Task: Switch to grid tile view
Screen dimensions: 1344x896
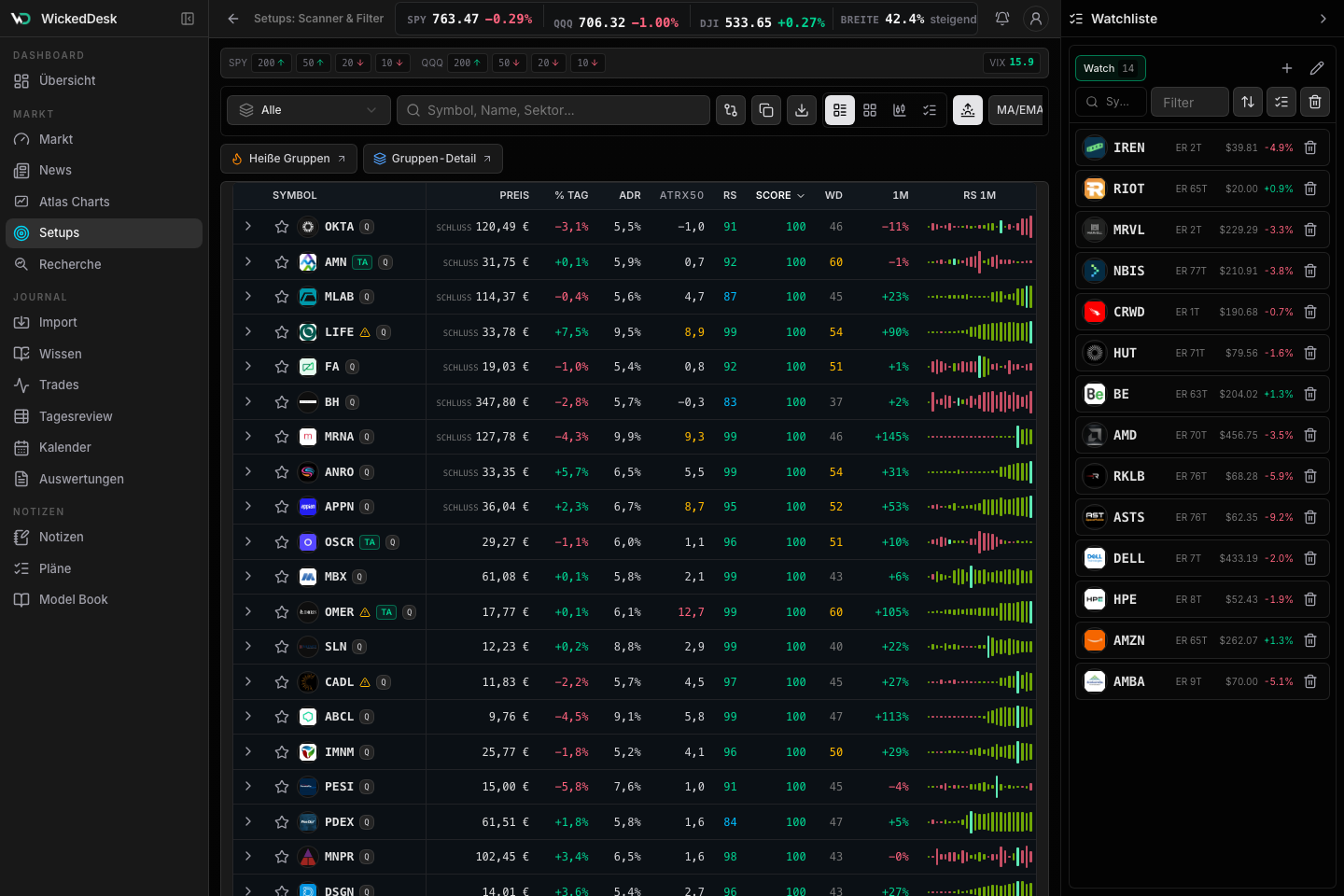Action: 870,110
